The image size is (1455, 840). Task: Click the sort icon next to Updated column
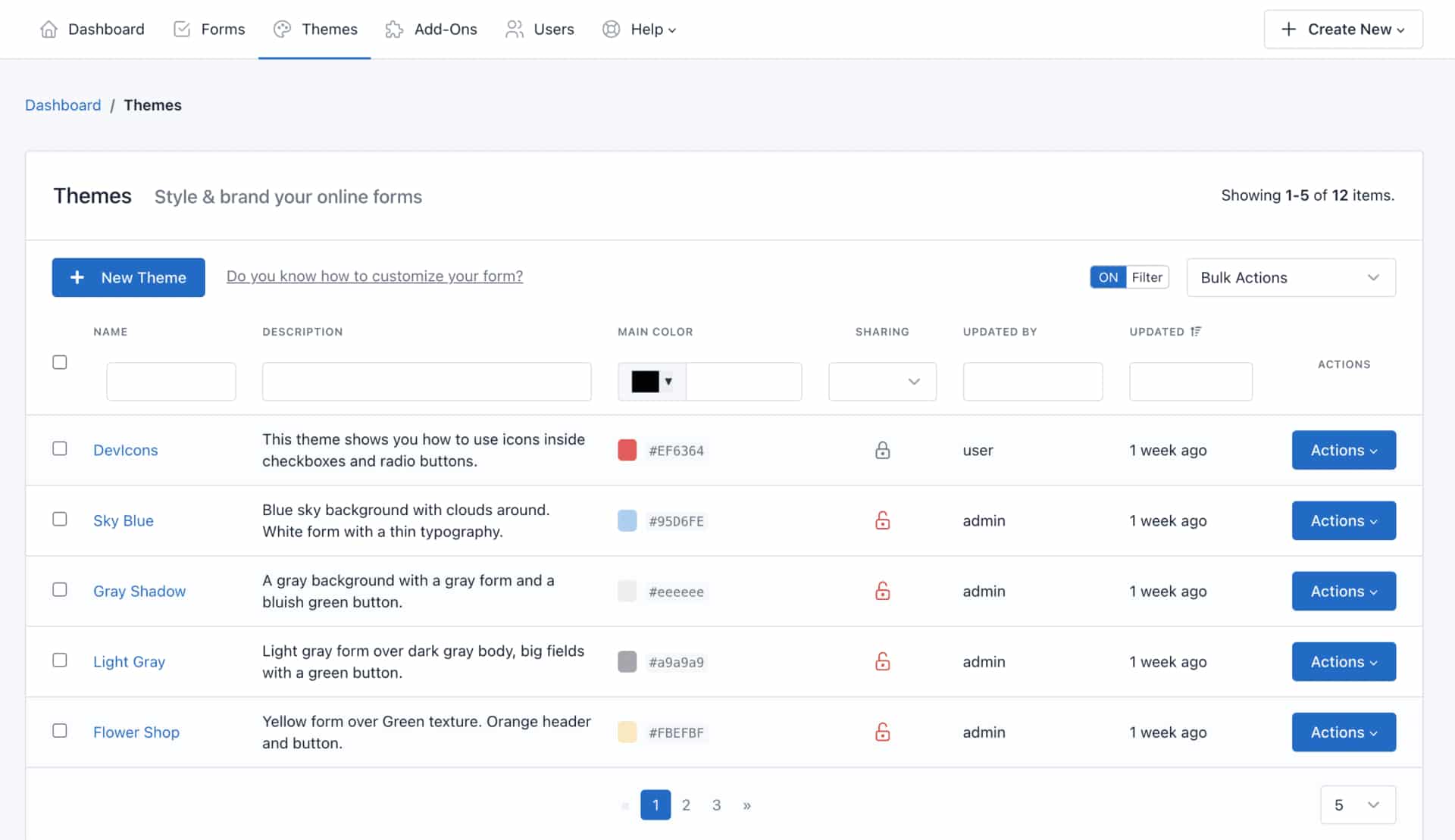pos(1196,331)
